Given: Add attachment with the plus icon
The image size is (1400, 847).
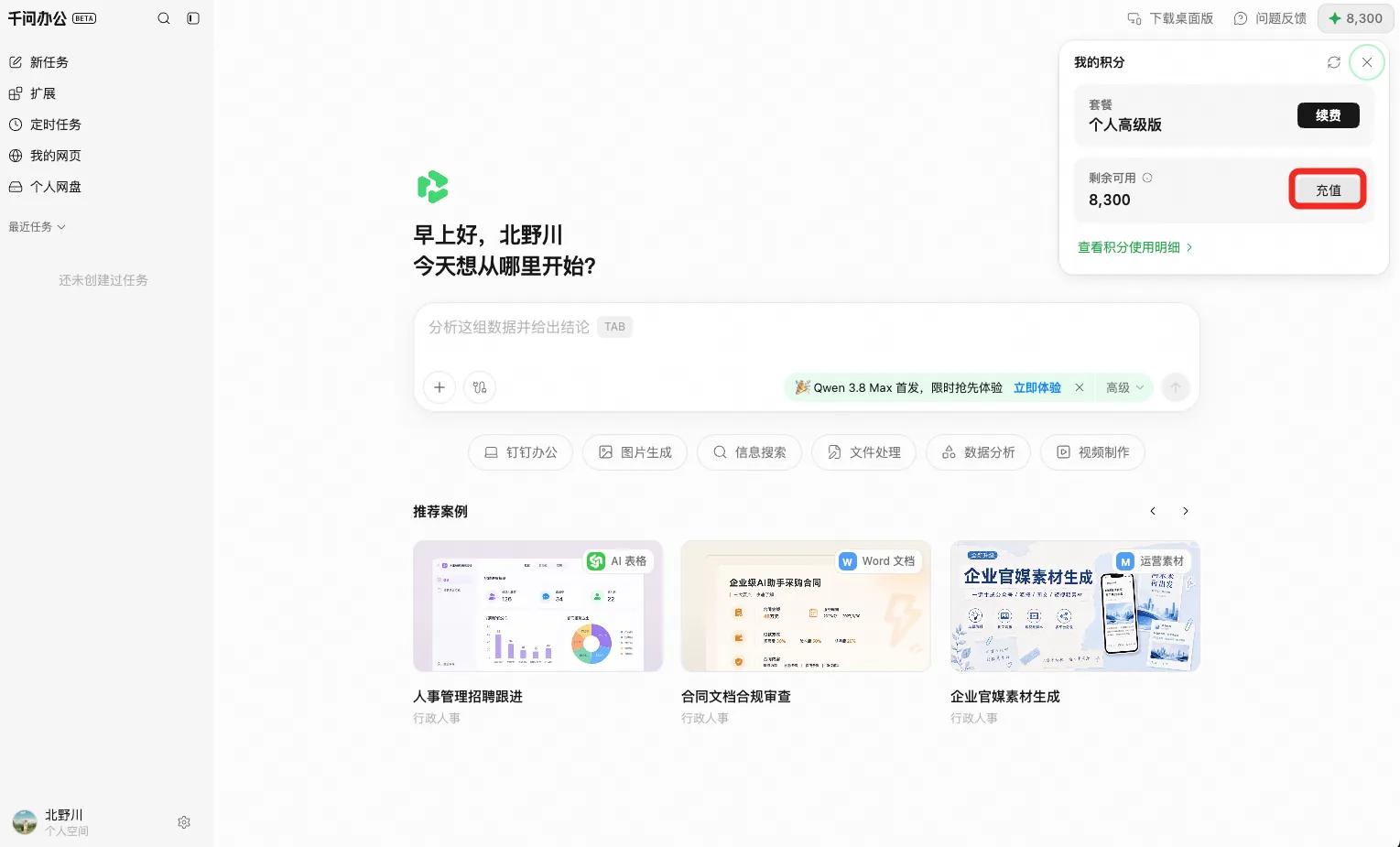Looking at the screenshot, I should (440, 387).
